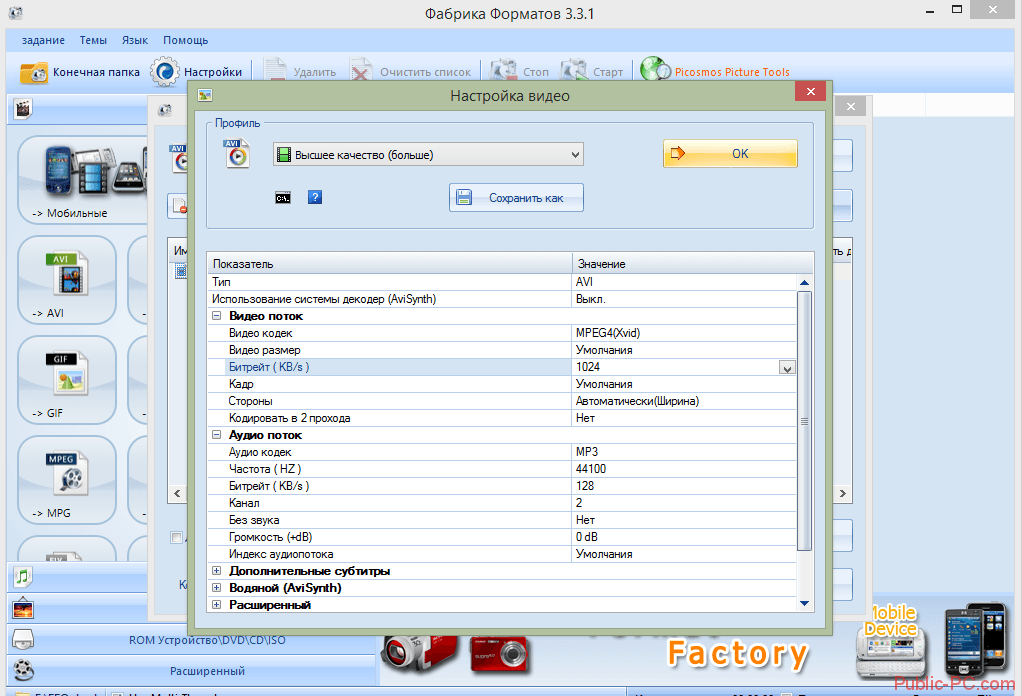Collapse the Видео поток section
1022x696 pixels.
217,316
